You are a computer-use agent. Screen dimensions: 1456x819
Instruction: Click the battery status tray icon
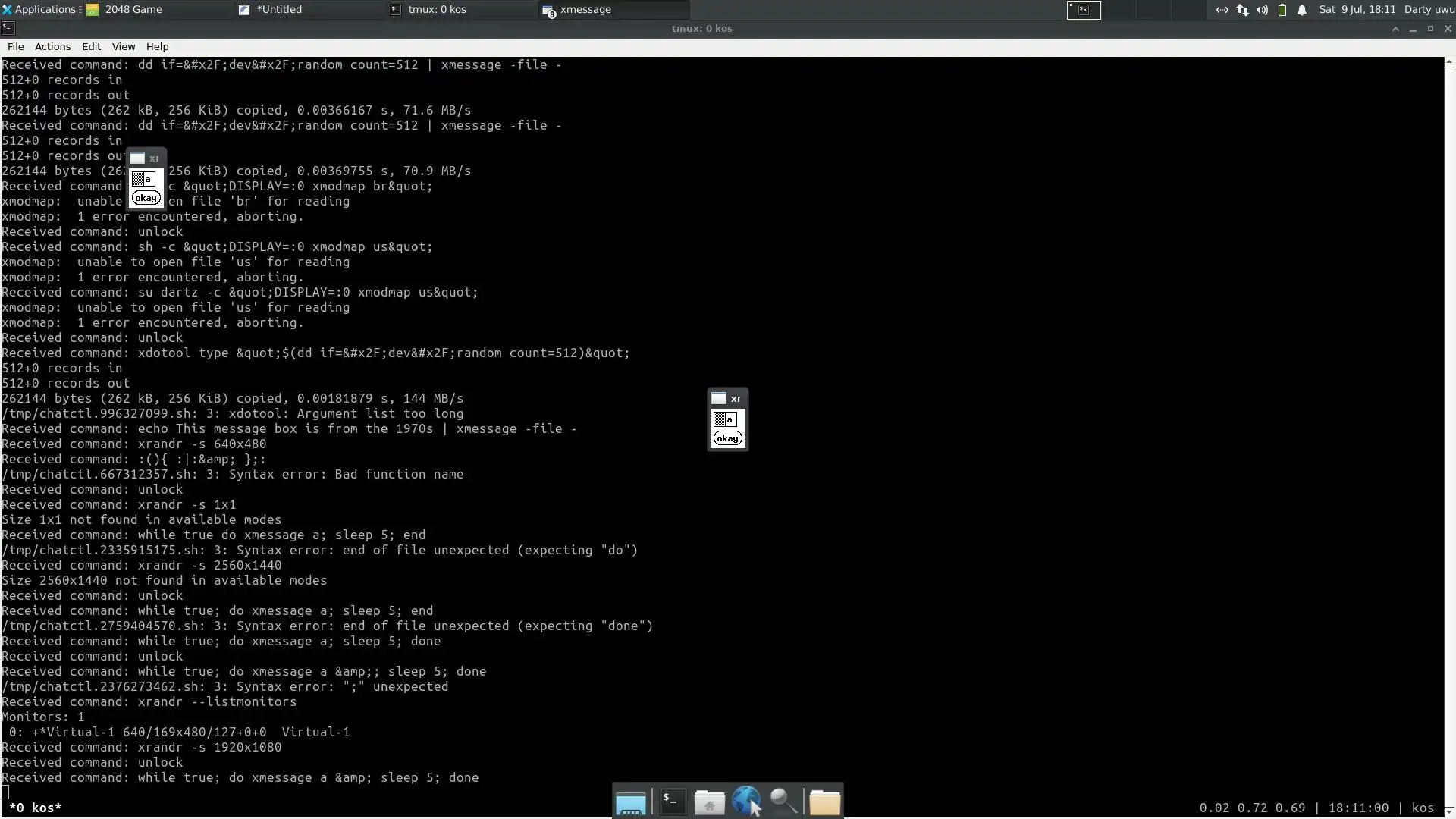pos(1282,10)
